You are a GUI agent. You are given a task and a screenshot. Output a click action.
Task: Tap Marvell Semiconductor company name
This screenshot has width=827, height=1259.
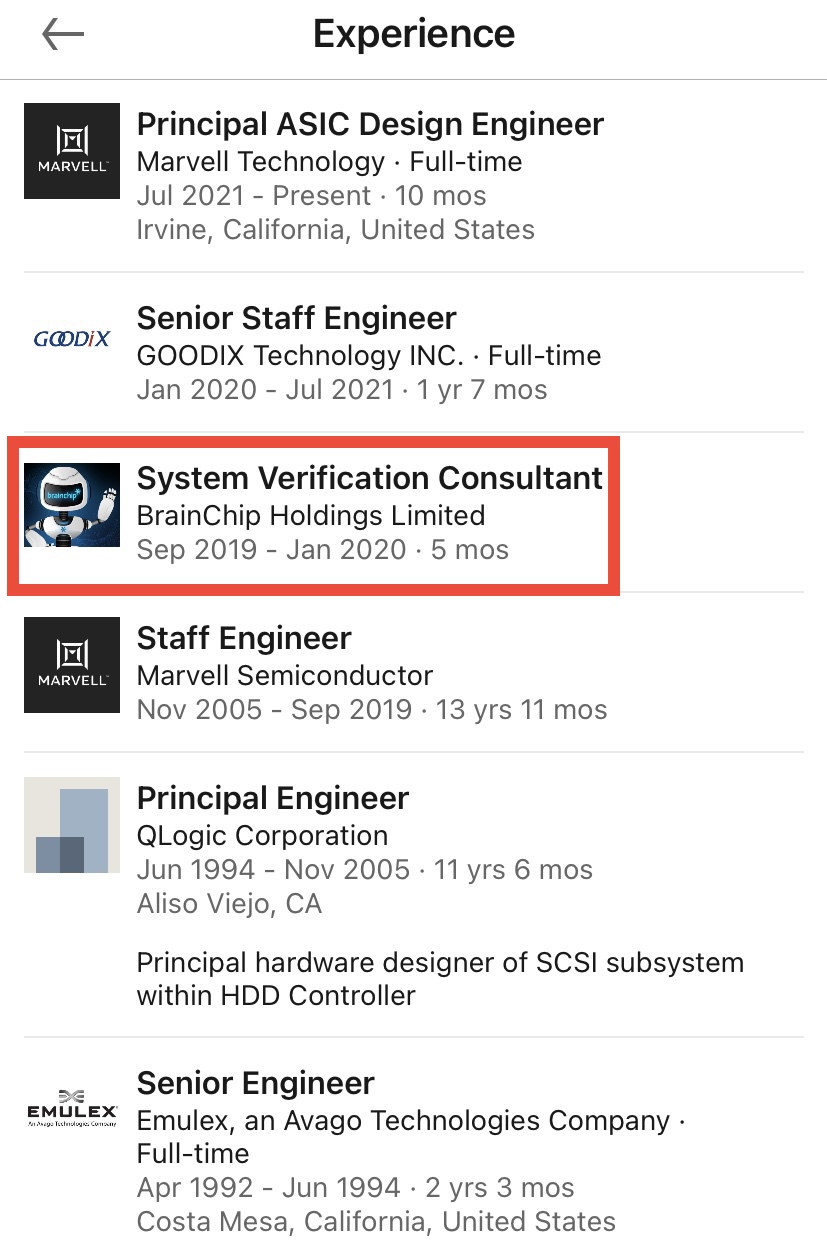pyautogui.click(x=285, y=676)
